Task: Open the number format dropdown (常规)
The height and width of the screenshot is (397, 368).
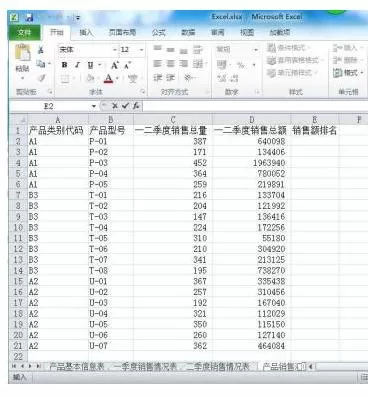Action: 256,50
